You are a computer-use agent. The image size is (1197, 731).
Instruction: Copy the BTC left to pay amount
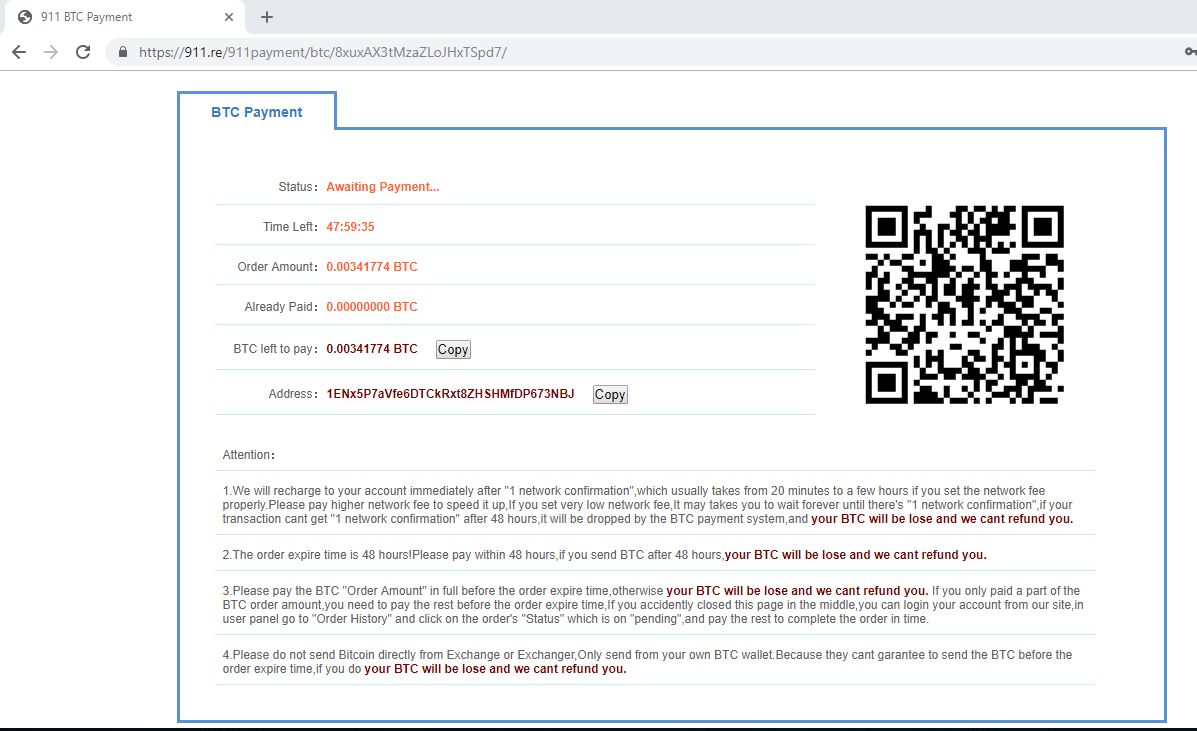coord(453,349)
